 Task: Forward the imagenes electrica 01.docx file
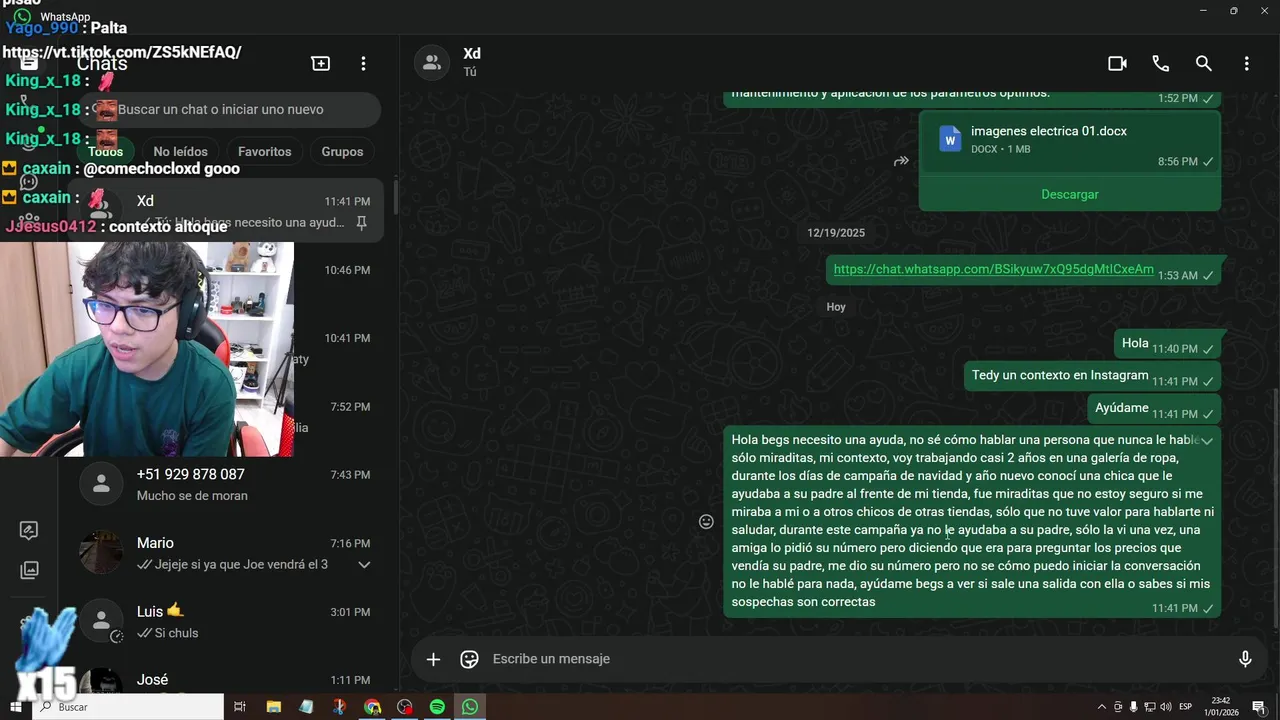pyautogui.click(x=901, y=161)
